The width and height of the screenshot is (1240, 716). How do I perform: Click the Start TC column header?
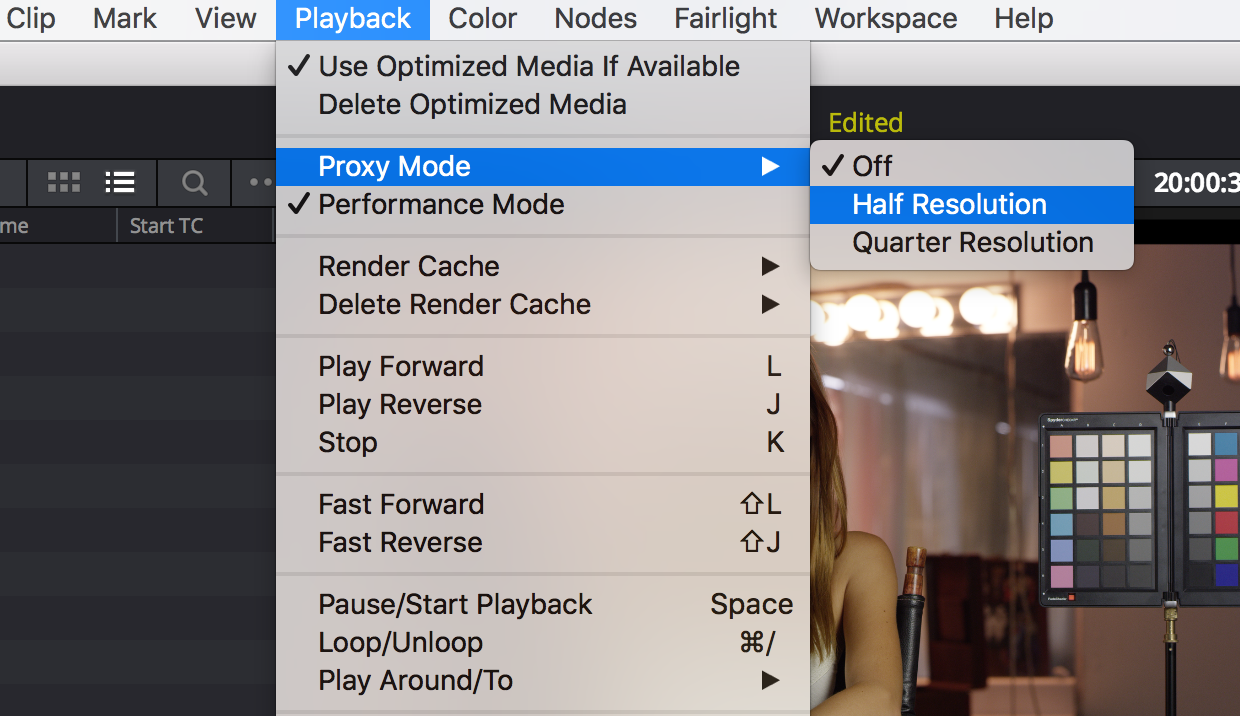[166, 226]
